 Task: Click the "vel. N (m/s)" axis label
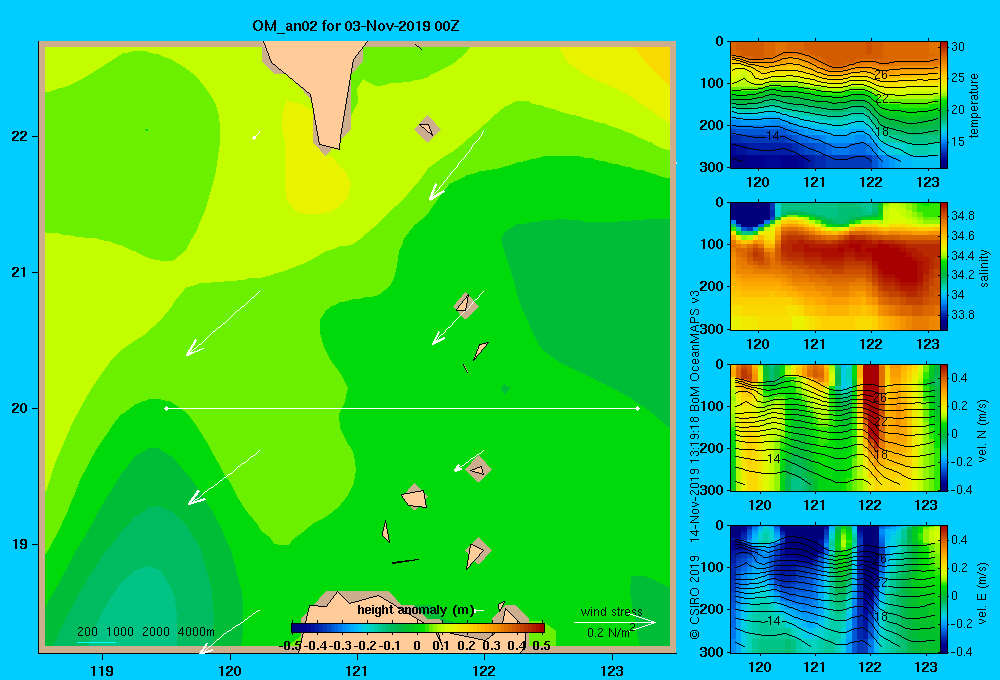pyautogui.click(x=983, y=431)
